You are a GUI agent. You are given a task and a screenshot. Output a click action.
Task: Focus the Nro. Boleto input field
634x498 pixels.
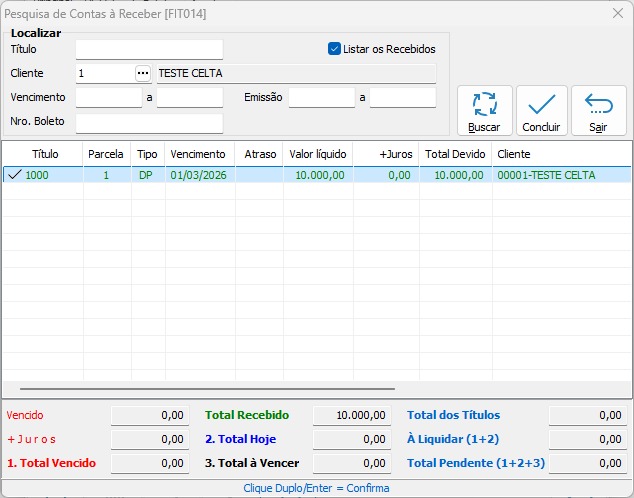(149, 123)
